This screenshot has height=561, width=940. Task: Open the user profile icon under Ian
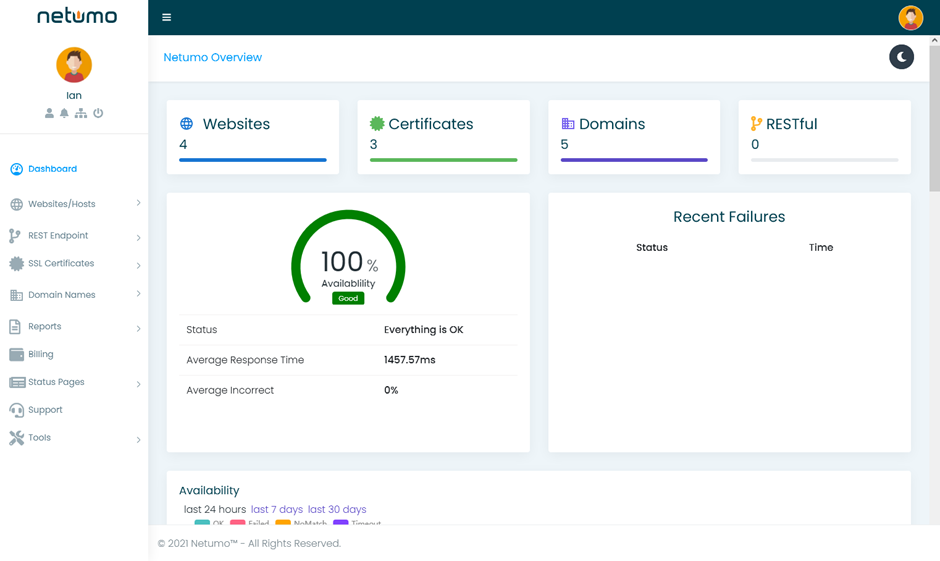click(x=49, y=113)
